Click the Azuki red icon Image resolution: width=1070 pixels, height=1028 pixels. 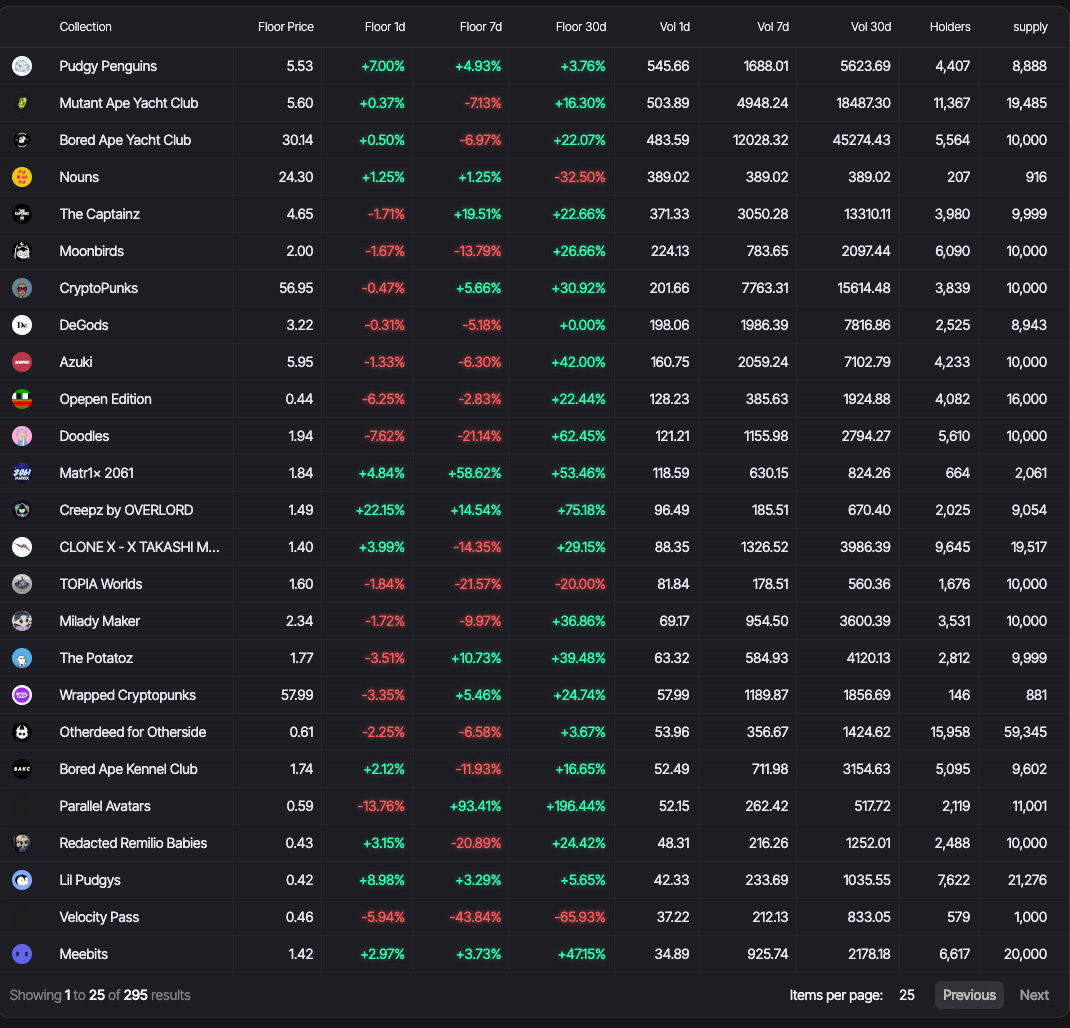click(x=22, y=362)
